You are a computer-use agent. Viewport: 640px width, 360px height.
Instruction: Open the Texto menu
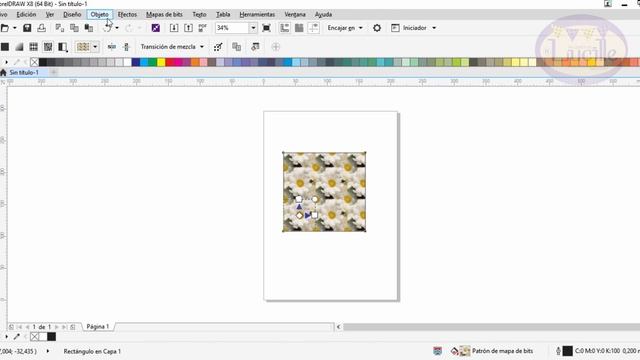(x=199, y=14)
